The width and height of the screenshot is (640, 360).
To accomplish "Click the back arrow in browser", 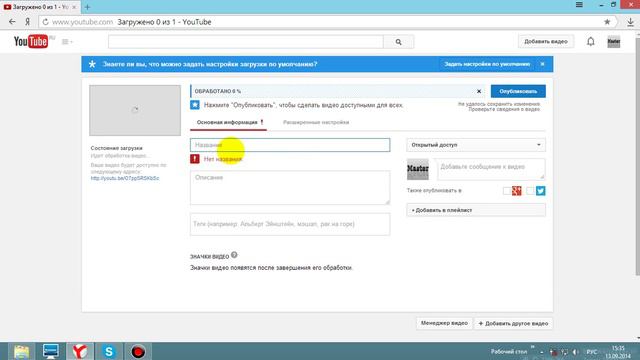I will point(12,22).
